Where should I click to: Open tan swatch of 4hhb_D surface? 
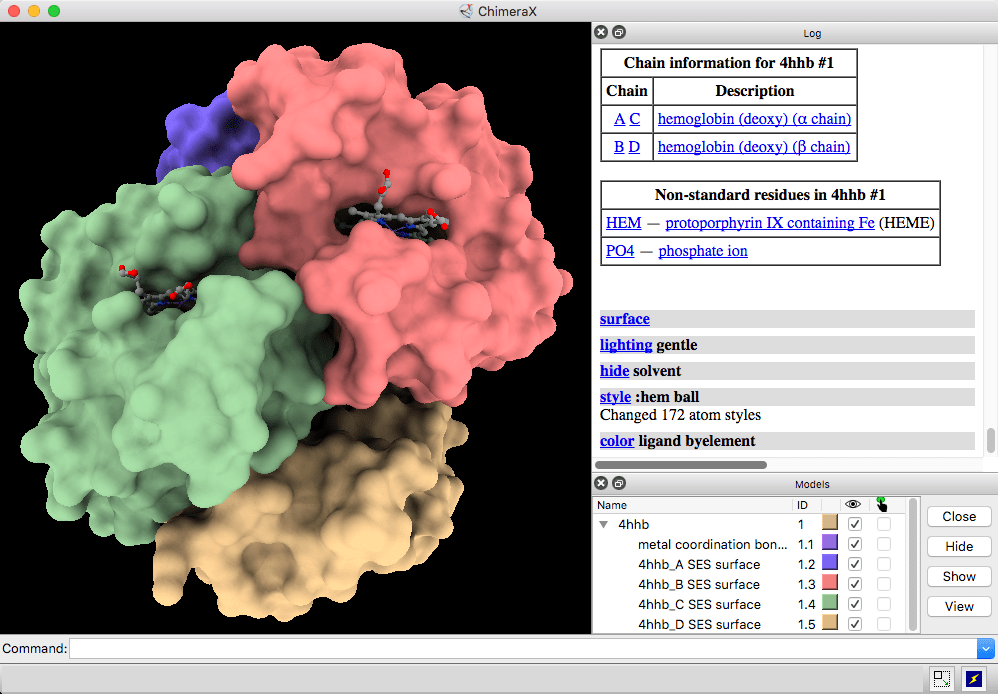point(829,622)
